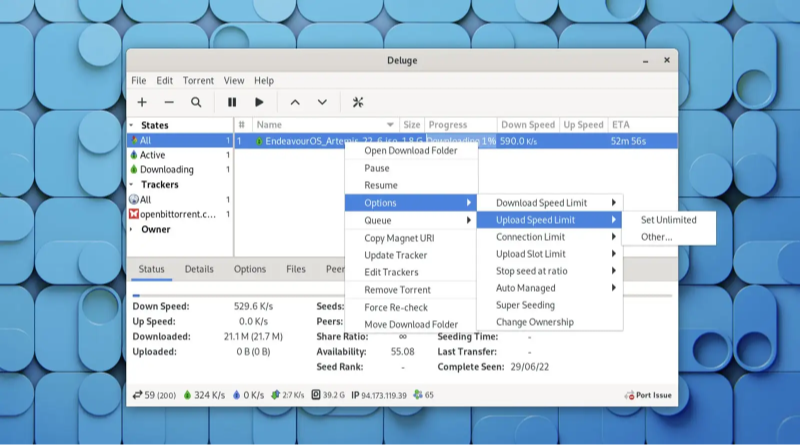Click Update Tracker menu entry
800x445 pixels.
click(411, 255)
